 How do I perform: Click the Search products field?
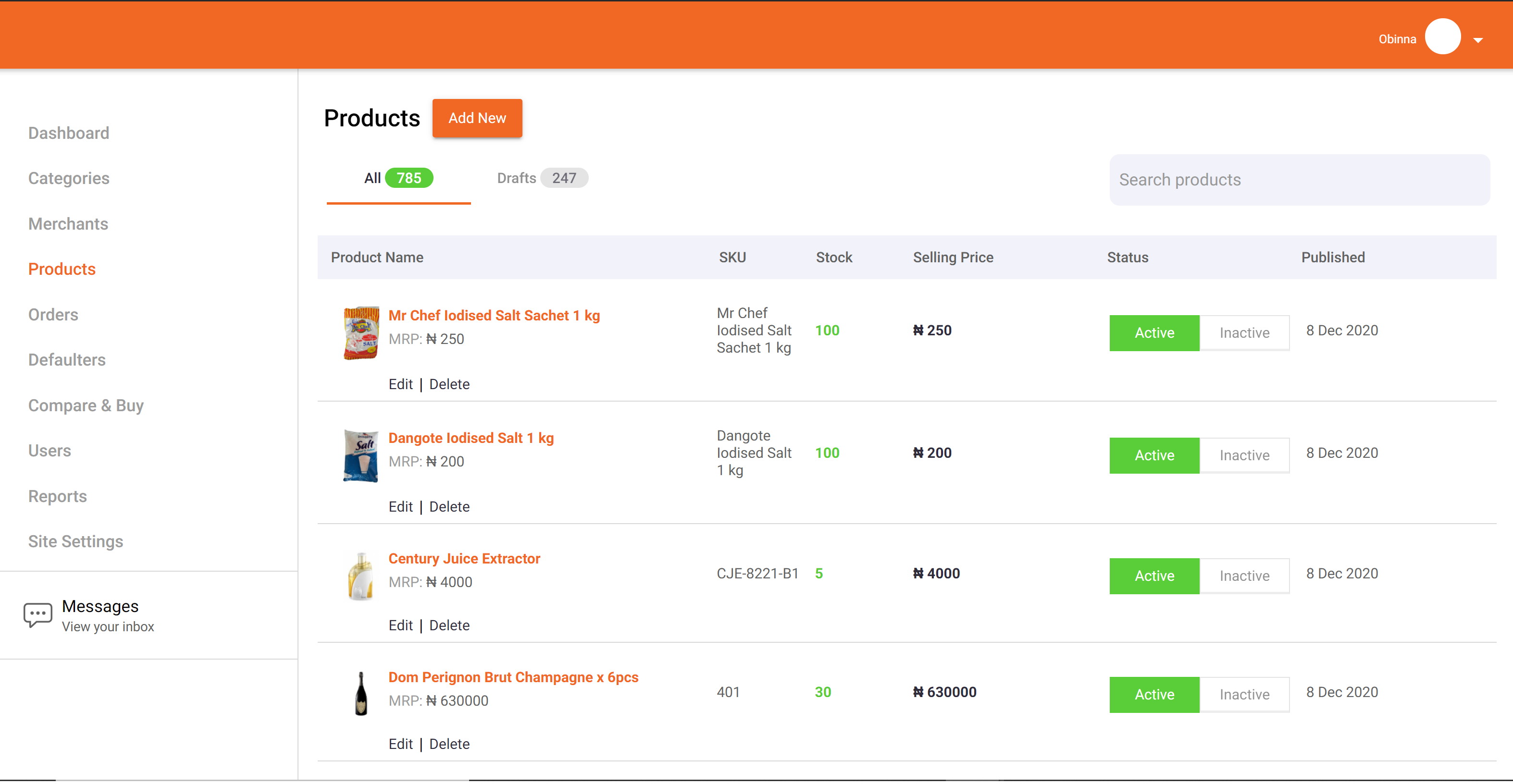tap(1299, 180)
